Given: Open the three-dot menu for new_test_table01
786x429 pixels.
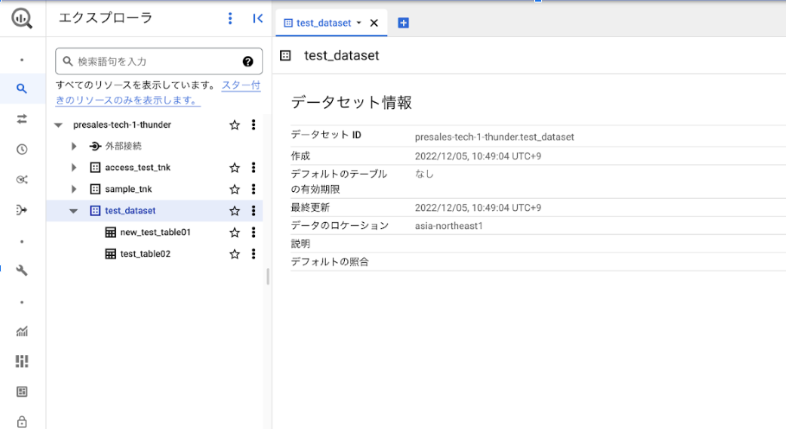Looking at the screenshot, I should point(253,232).
